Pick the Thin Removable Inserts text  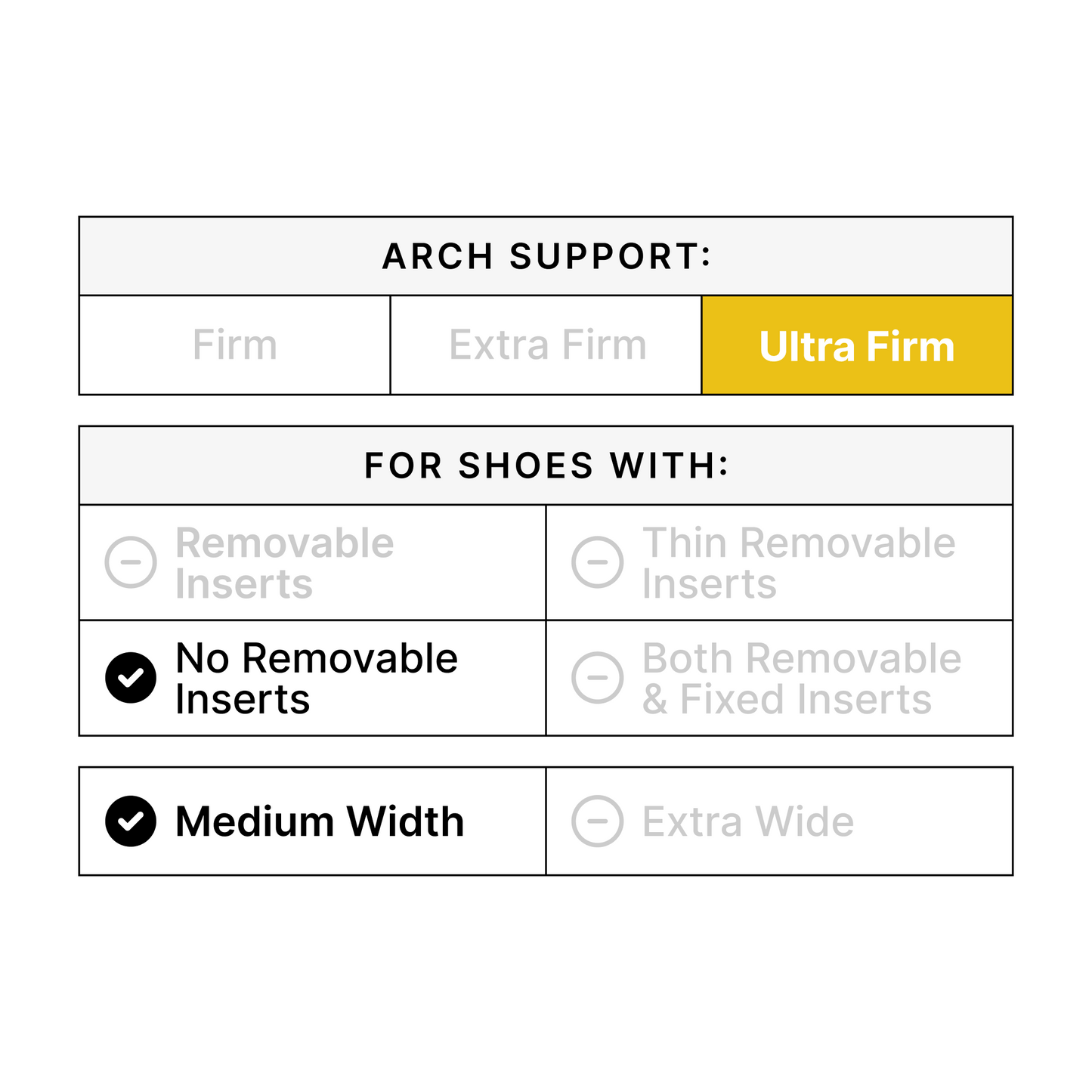[798, 564]
